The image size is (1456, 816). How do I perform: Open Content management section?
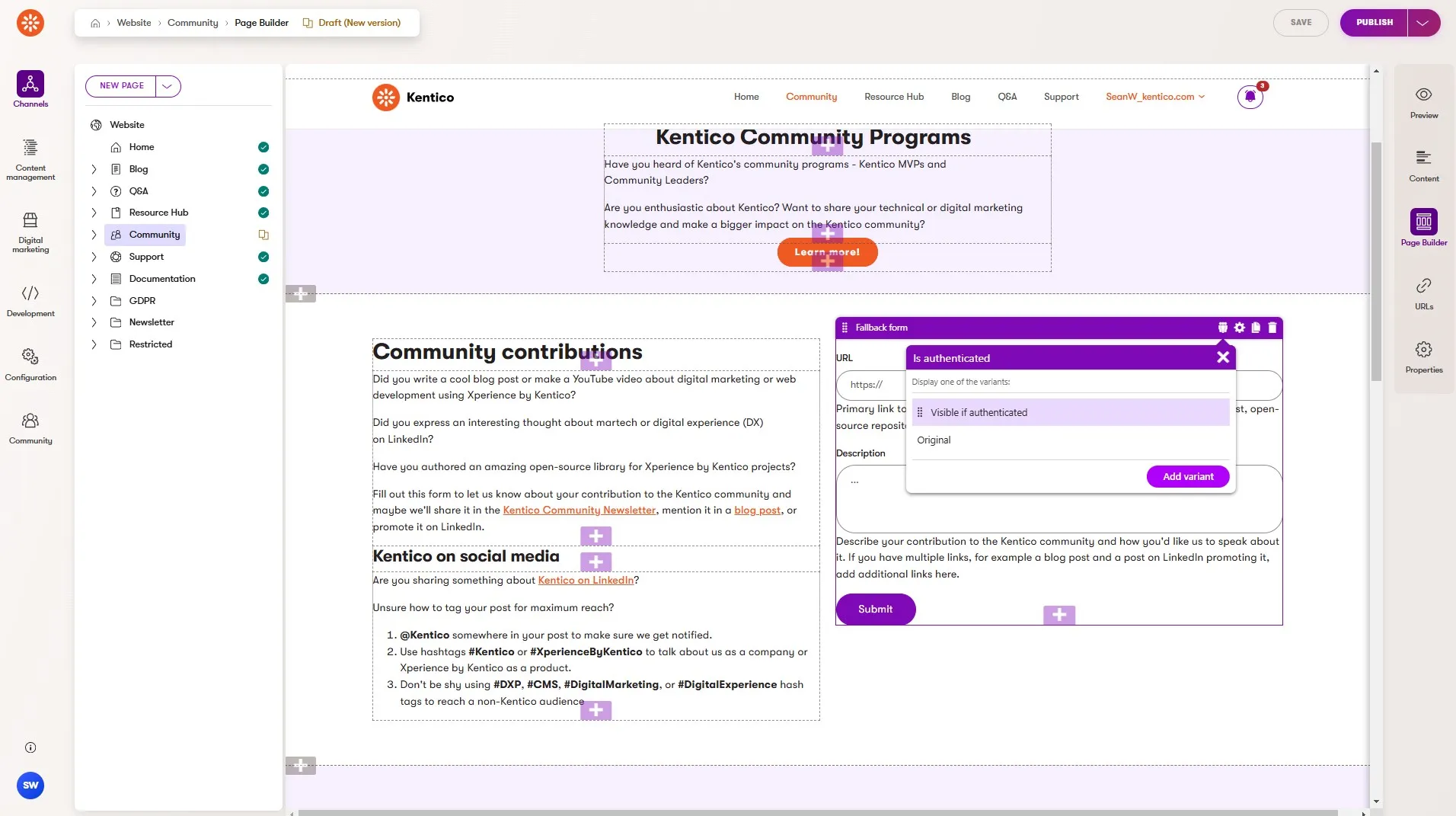tap(30, 160)
